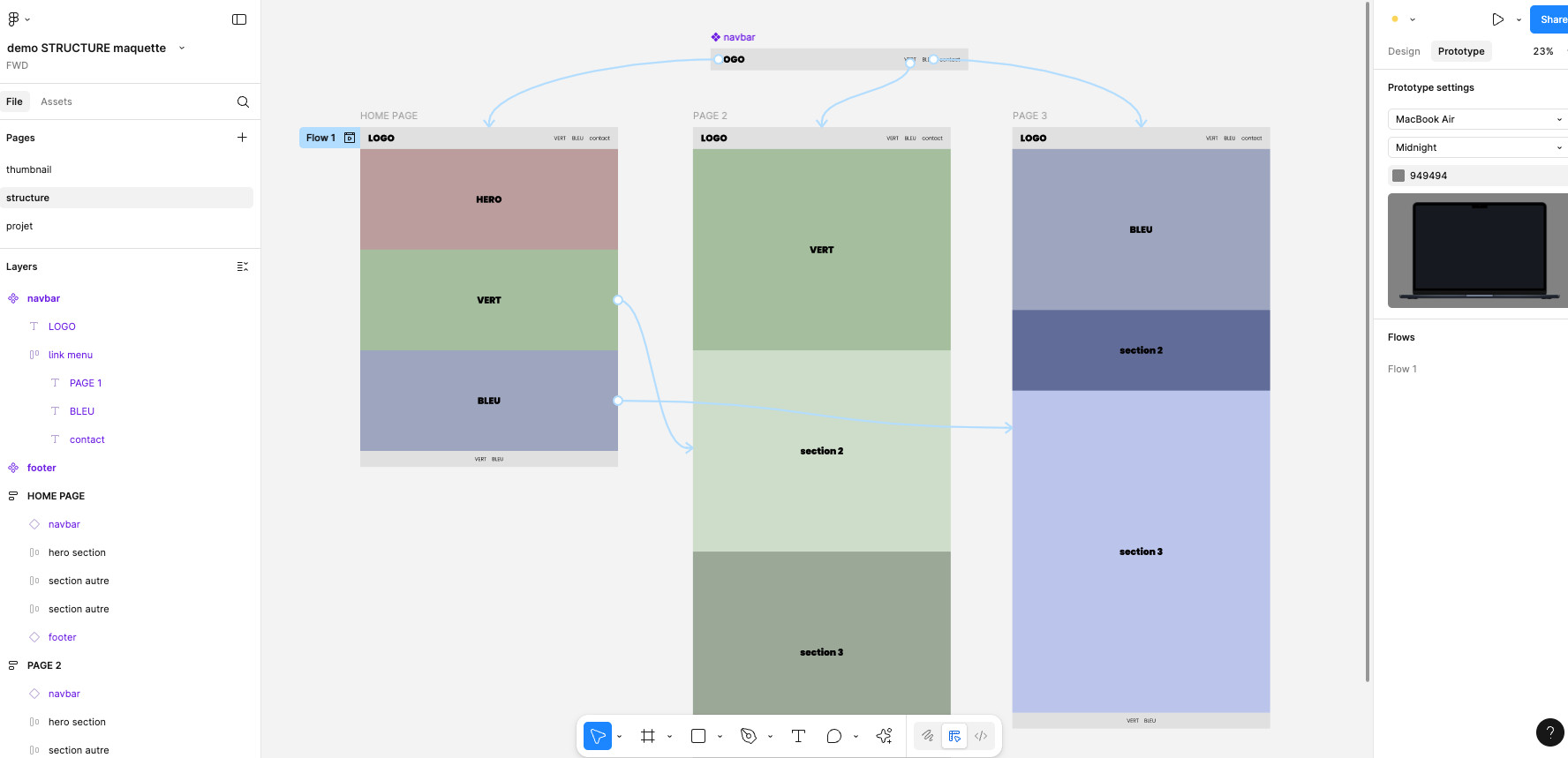Open the MacBook Air device dropdown

coord(1477,119)
